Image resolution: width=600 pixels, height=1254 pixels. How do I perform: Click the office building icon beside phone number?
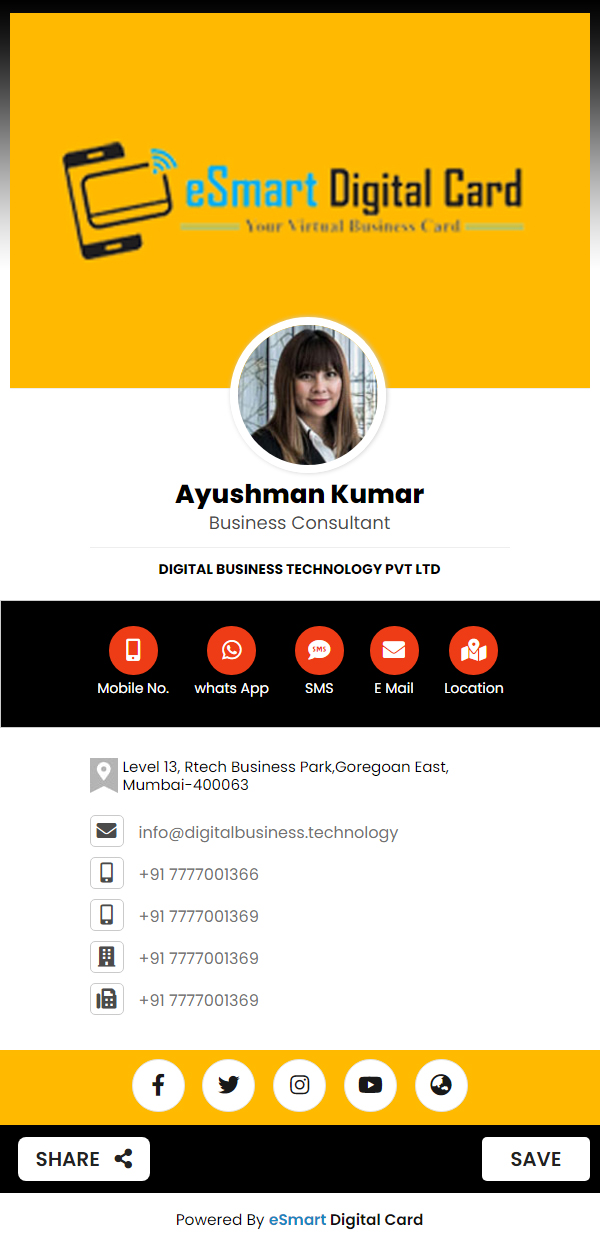pos(107,957)
